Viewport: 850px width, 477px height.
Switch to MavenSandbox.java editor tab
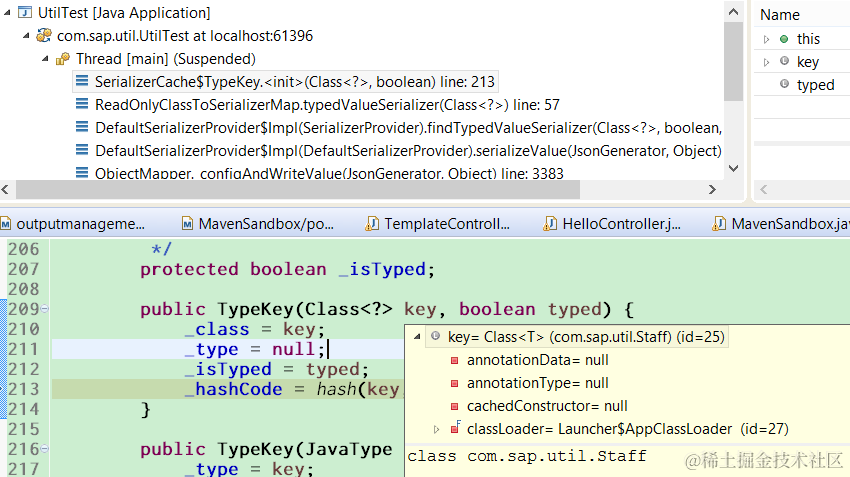[x=781, y=224]
